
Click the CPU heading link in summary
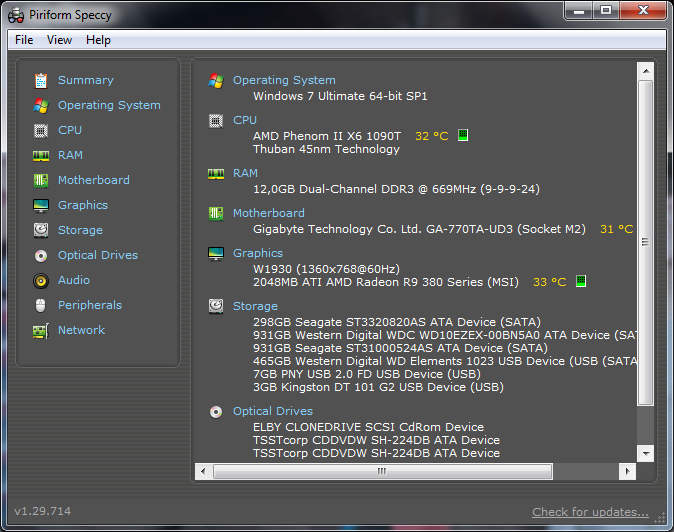(245, 120)
